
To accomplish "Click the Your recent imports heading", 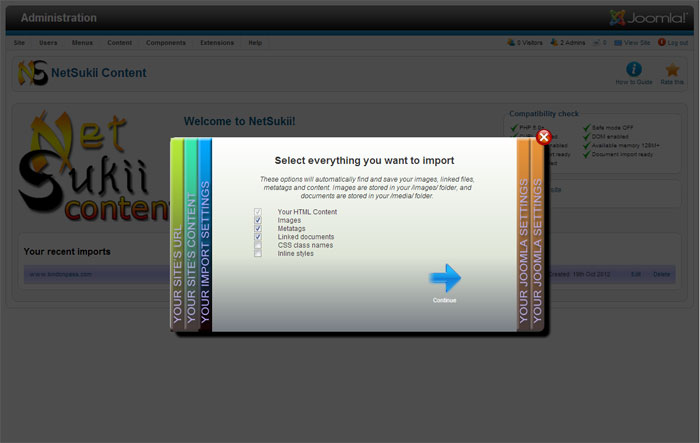I will coord(67,251).
